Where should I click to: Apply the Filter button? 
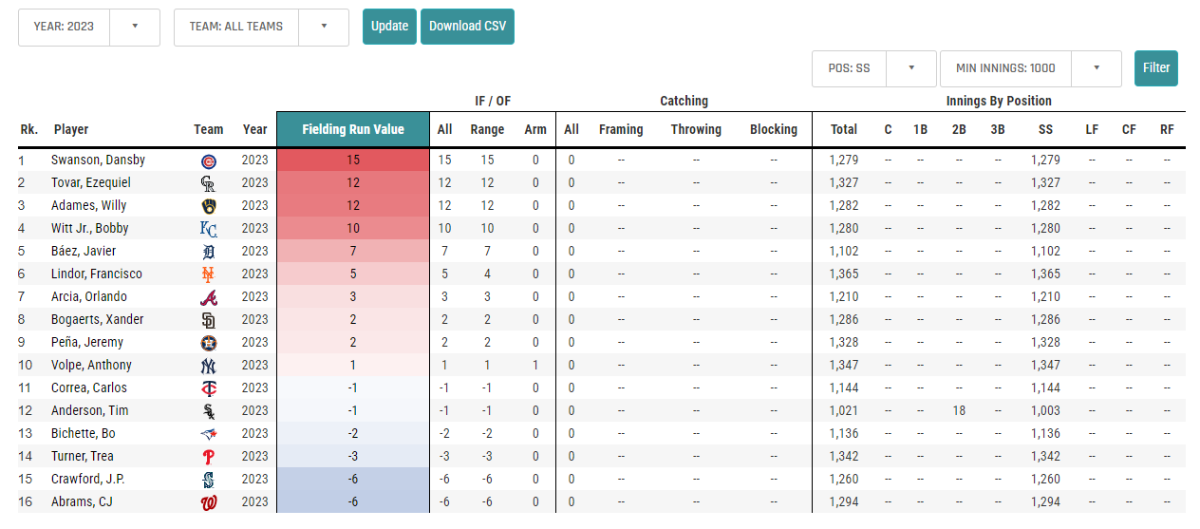coord(1156,68)
